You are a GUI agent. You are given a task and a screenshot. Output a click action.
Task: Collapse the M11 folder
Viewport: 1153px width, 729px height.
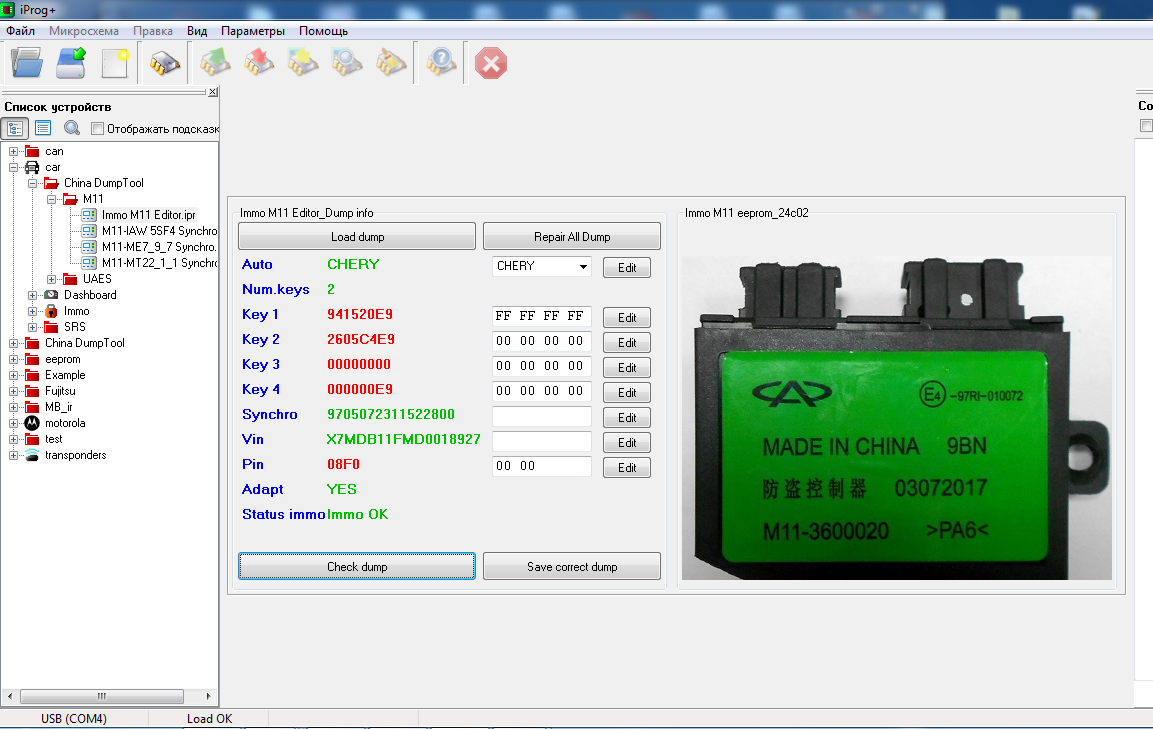[51, 199]
